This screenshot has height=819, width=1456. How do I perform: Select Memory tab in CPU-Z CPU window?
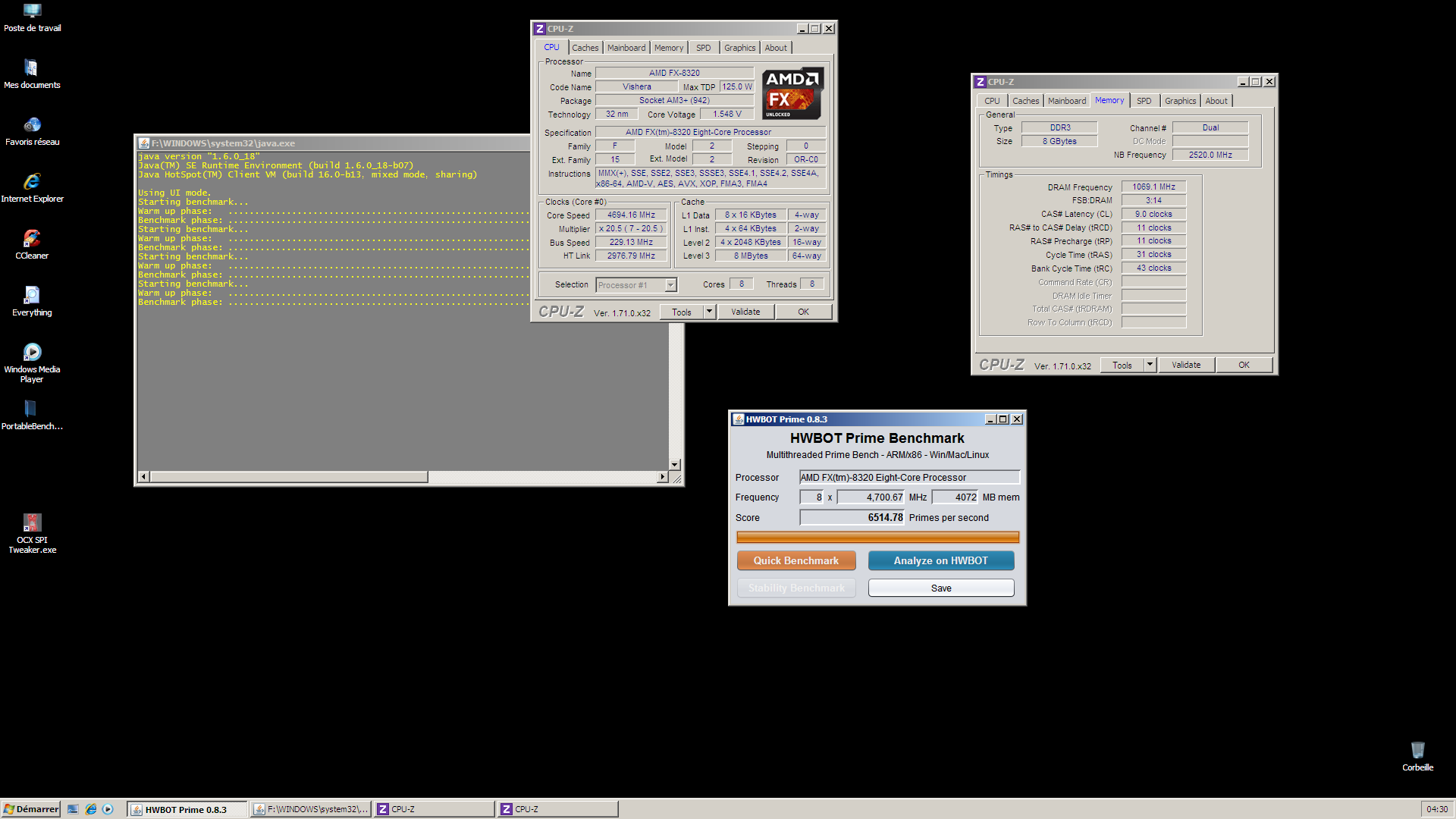669,48
